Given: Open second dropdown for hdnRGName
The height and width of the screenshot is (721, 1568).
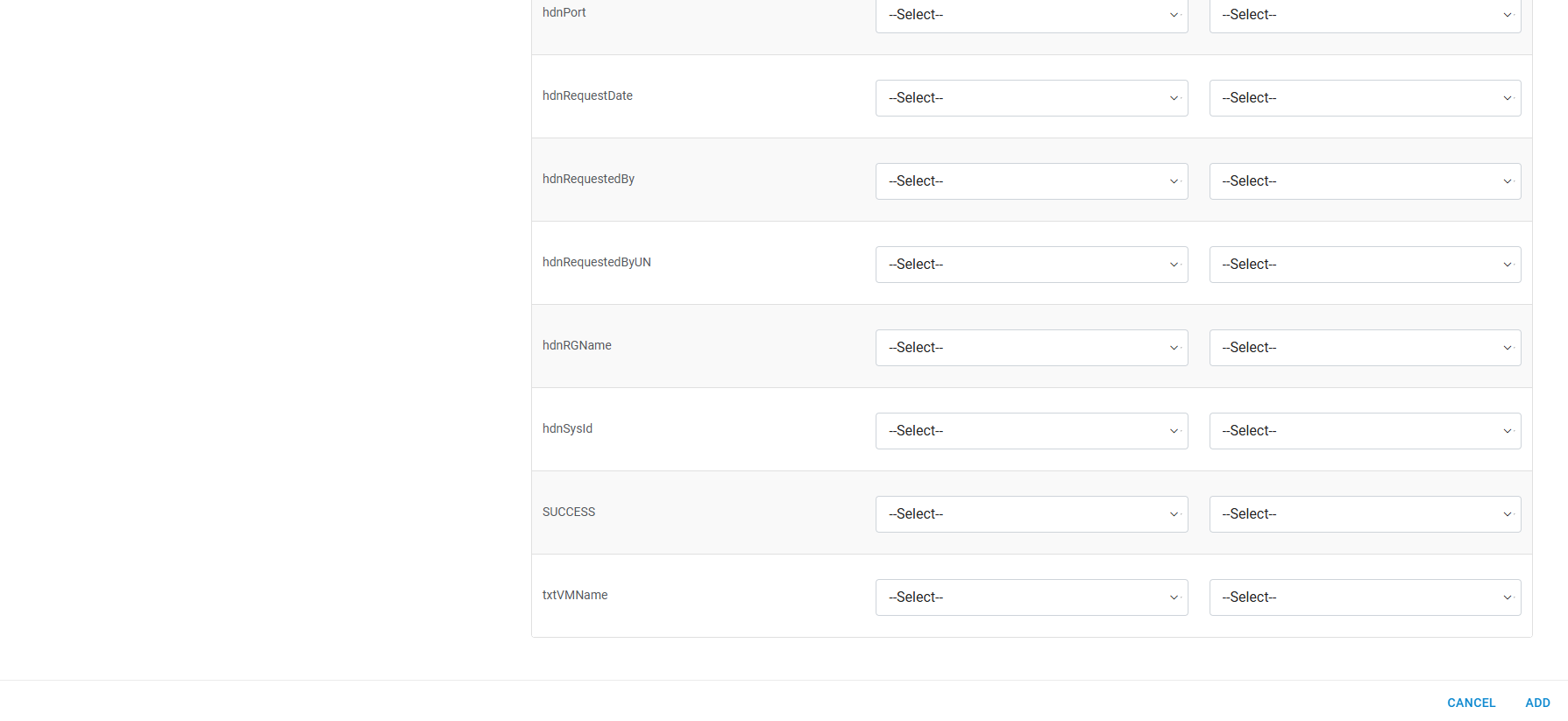Looking at the screenshot, I should [1365, 348].
